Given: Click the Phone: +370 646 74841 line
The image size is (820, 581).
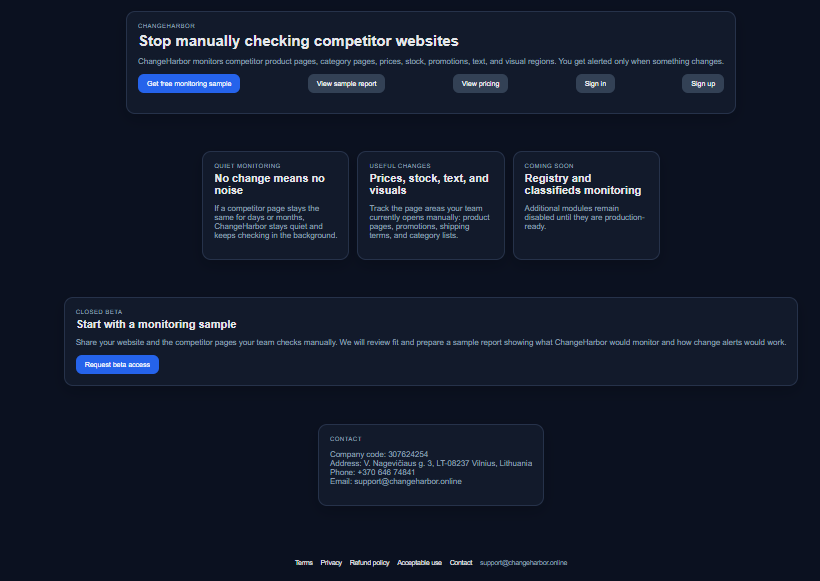Looking at the screenshot, I should [x=372, y=472].
